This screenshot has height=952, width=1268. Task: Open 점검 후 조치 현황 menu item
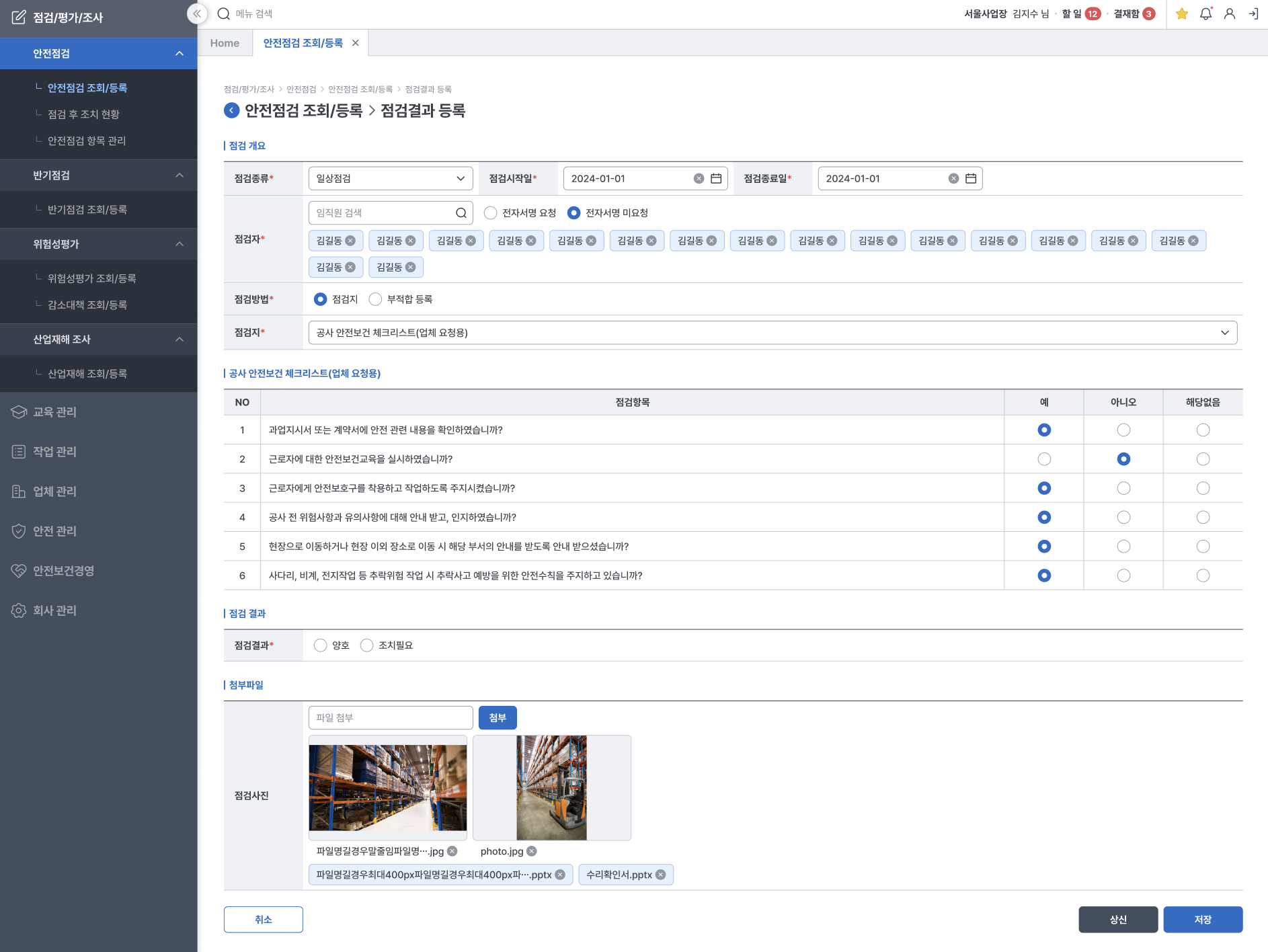(83, 114)
